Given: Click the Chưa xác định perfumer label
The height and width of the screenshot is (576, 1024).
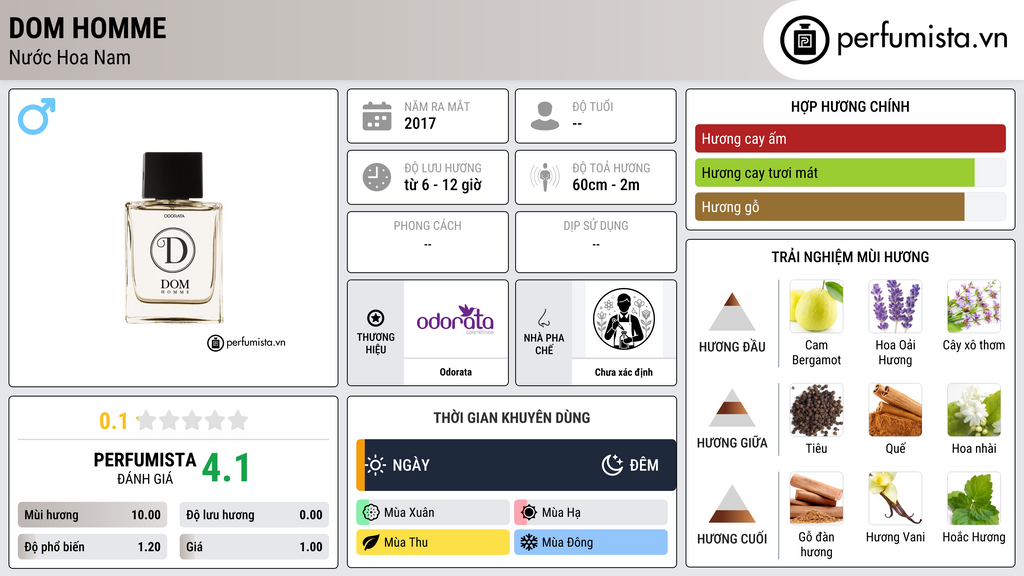Looking at the screenshot, I should tap(624, 372).
